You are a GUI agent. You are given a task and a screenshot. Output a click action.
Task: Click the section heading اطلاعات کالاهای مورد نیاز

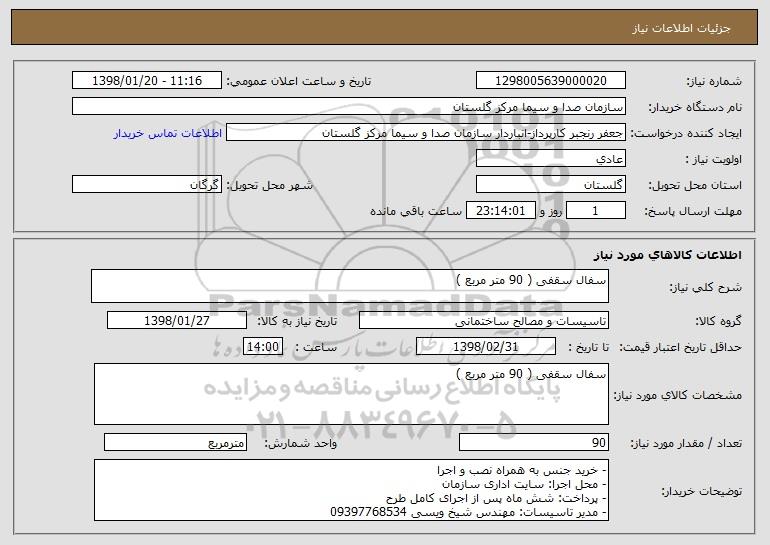[x=667, y=254]
